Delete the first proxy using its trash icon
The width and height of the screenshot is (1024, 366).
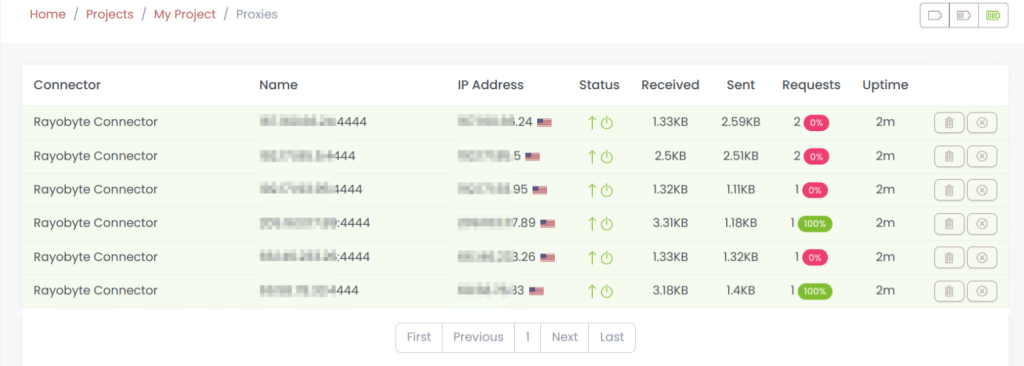click(x=949, y=122)
